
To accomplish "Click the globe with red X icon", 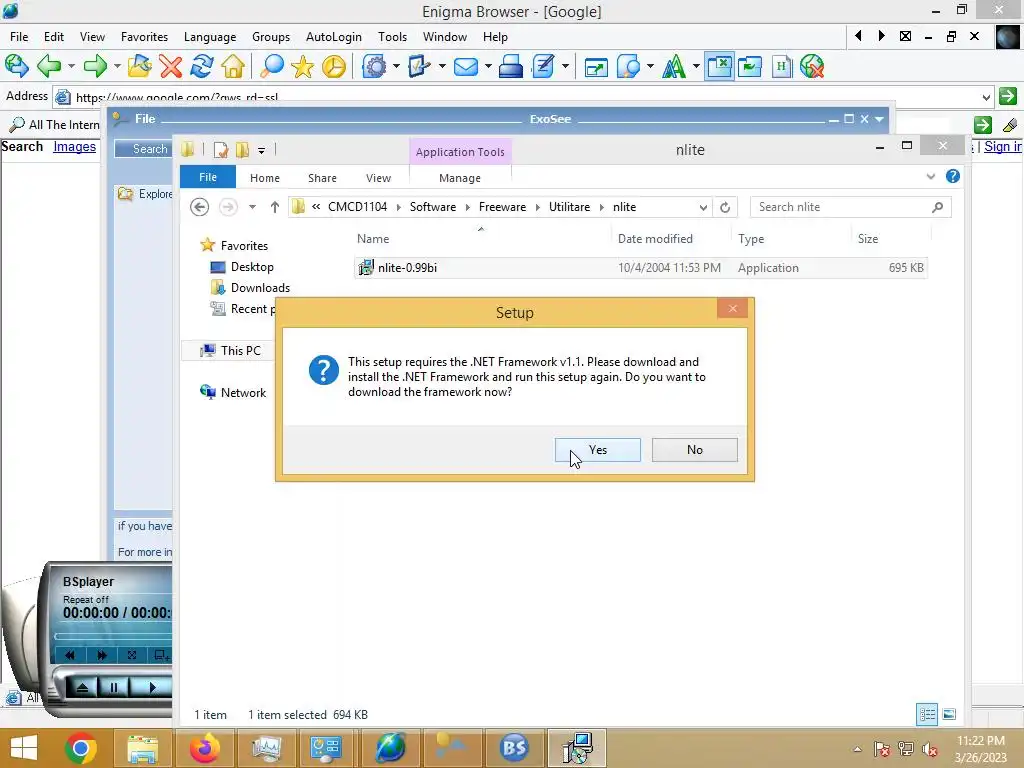I will tap(812, 66).
